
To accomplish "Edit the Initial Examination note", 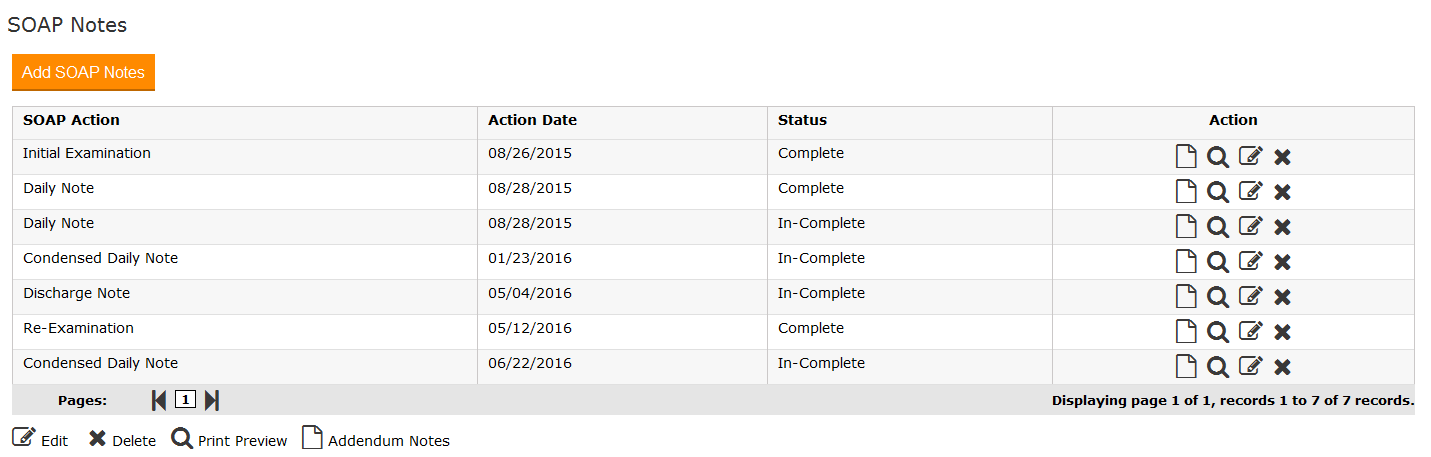I will (x=1250, y=157).
